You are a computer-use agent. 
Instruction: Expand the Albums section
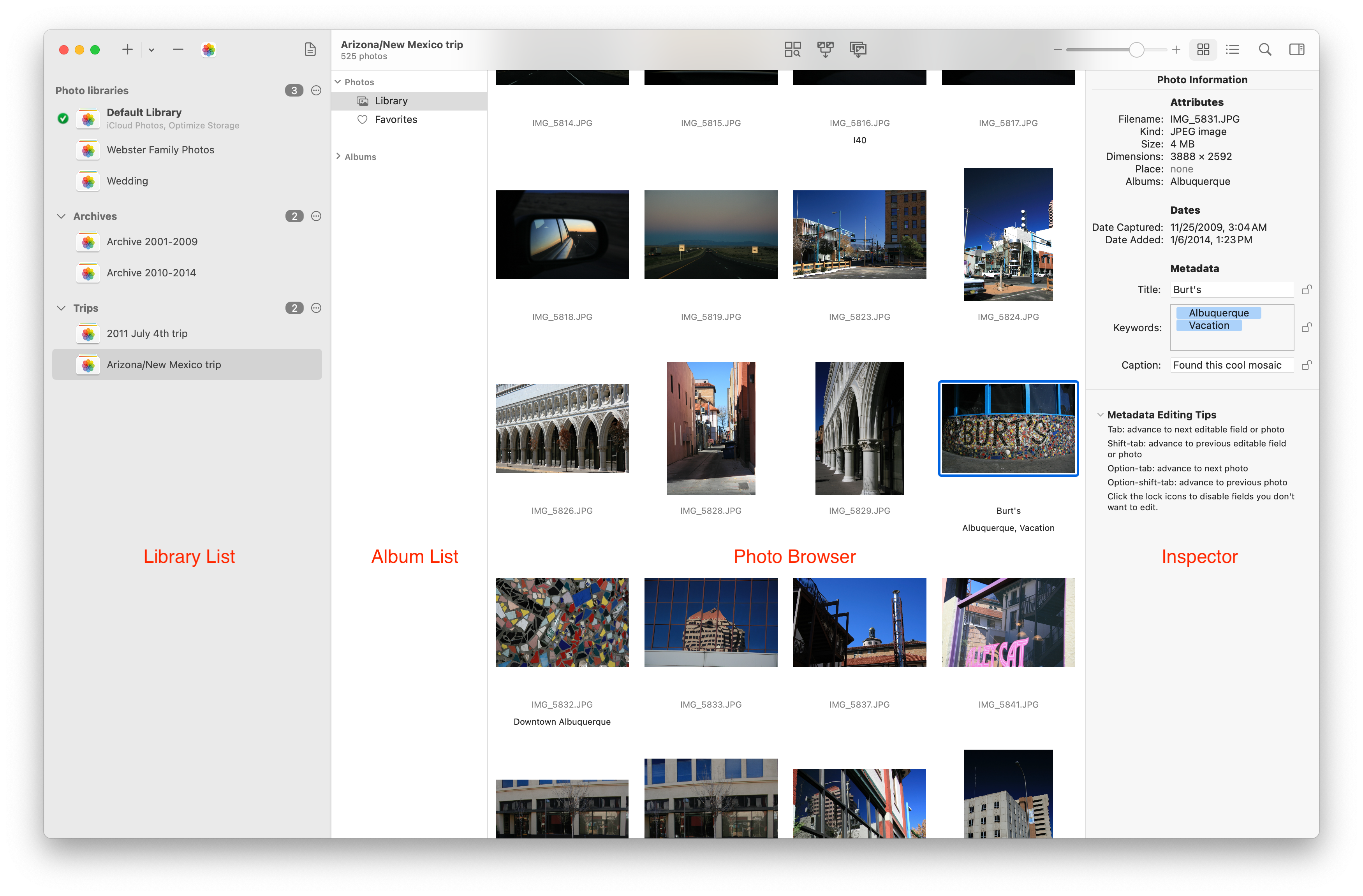click(338, 156)
